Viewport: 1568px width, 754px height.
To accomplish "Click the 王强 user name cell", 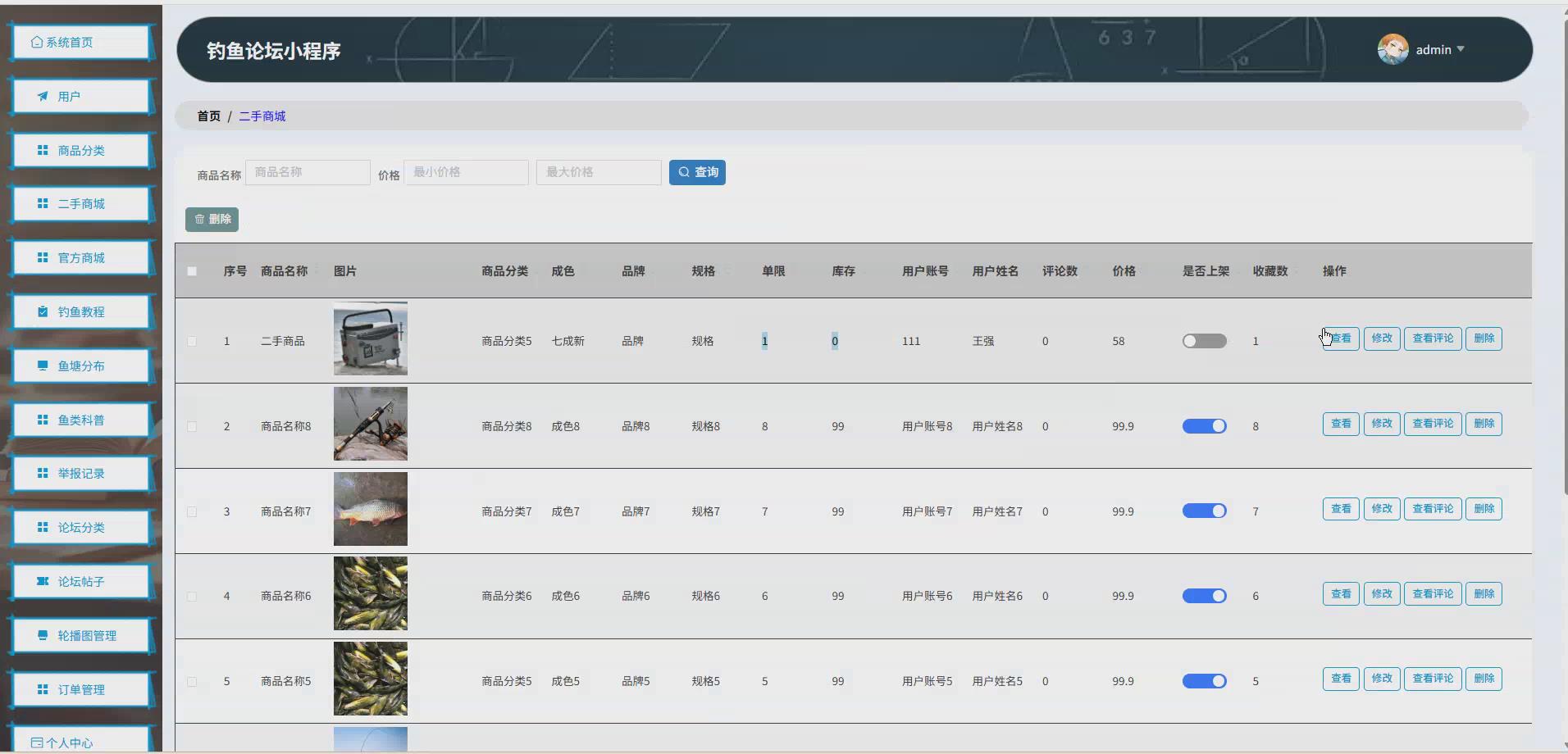I will click(x=983, y=341).
